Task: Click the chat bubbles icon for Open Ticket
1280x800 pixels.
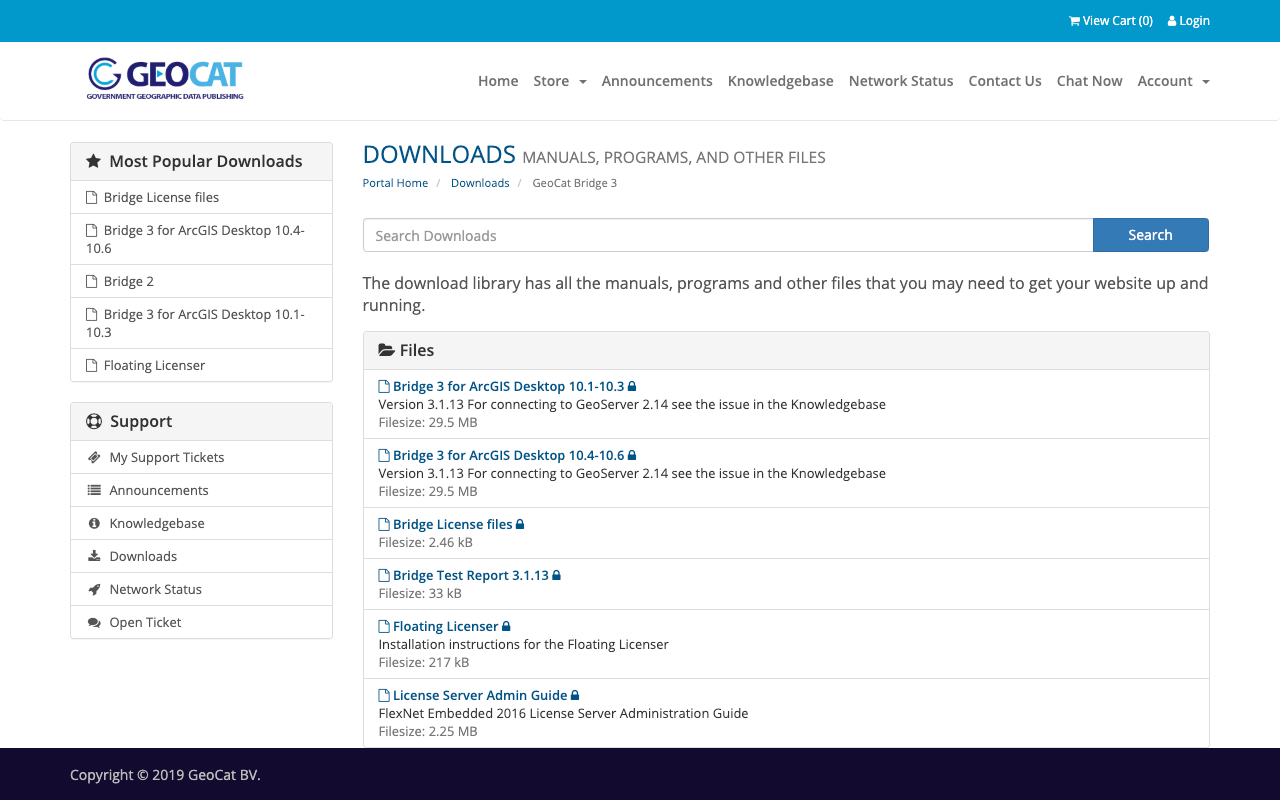Action: [94, 622]
